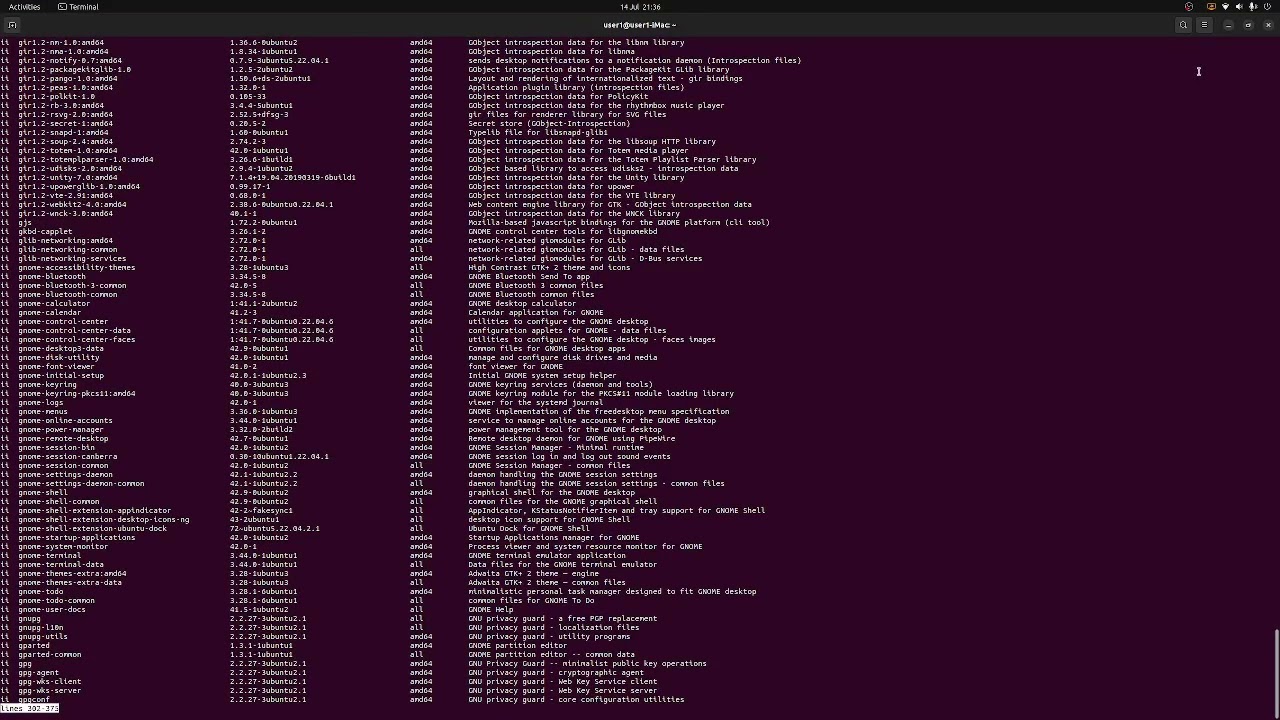1280x720 pixels.
Task: Click the pager status 'lines 302-375'
Action: (x=30, y=708)
